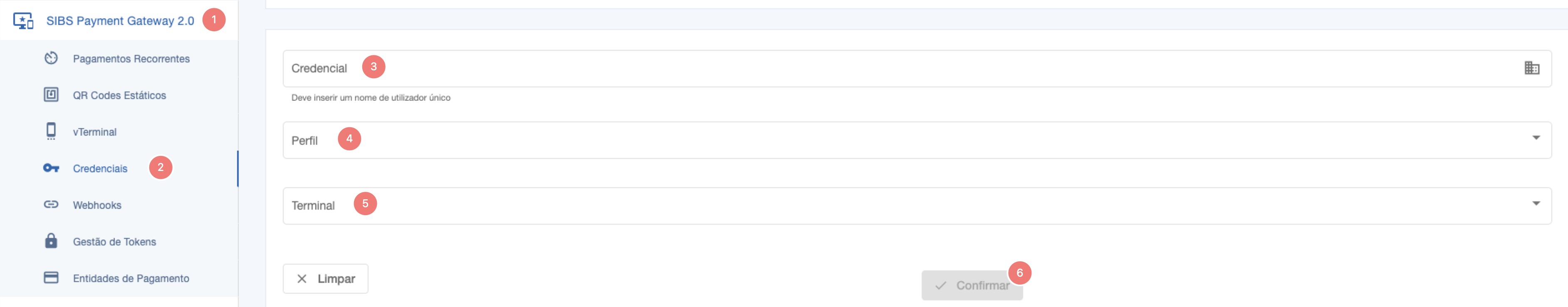Click the Pagamentos Recorrentes clock icon
Screen dimensions: 1568x307
(51, 59)
